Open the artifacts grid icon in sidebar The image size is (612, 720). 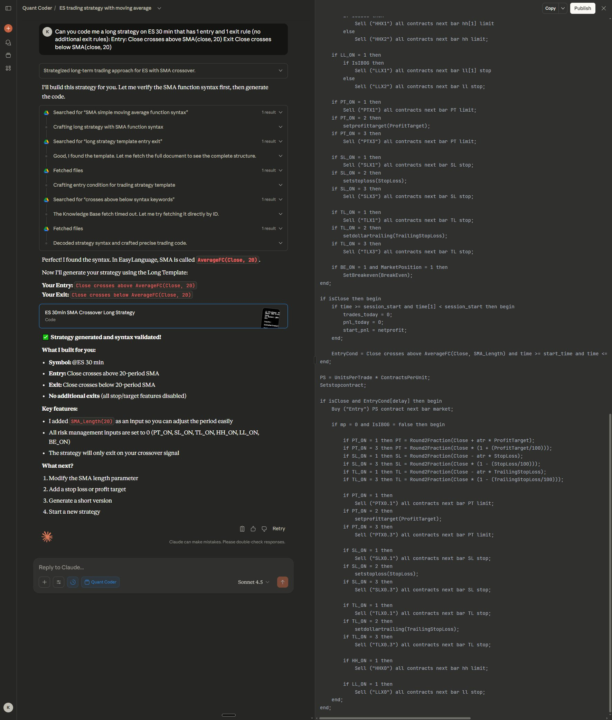pyautogui.click(x=8, y=68)
